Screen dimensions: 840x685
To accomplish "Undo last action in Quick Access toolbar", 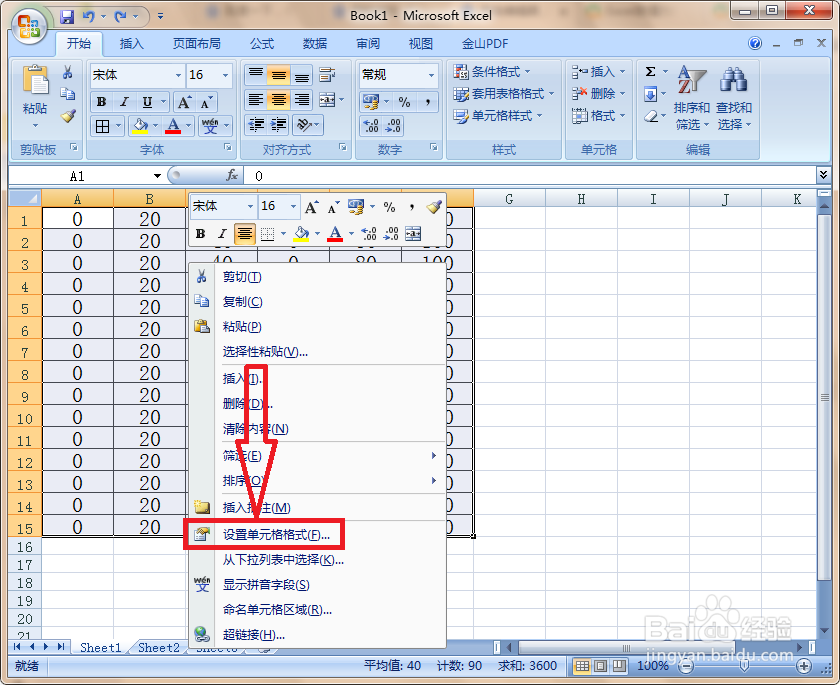I will (88, 17).
